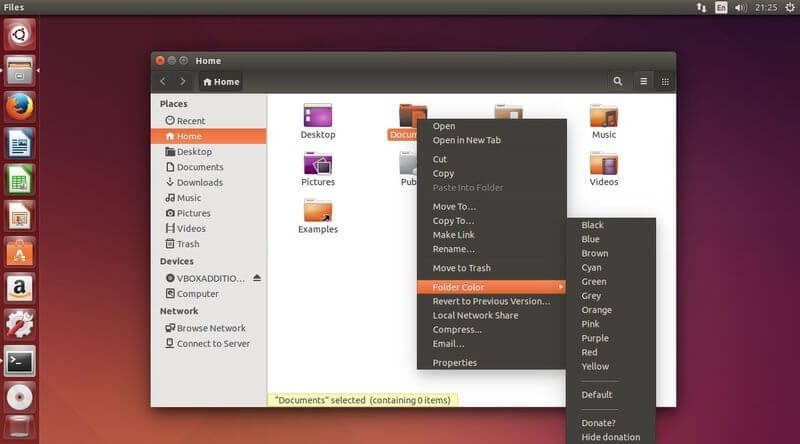The width and height of the screenshot is (800, 444).
Task: Open the sound volume indicator menu
Action: [x=740, y=7]
